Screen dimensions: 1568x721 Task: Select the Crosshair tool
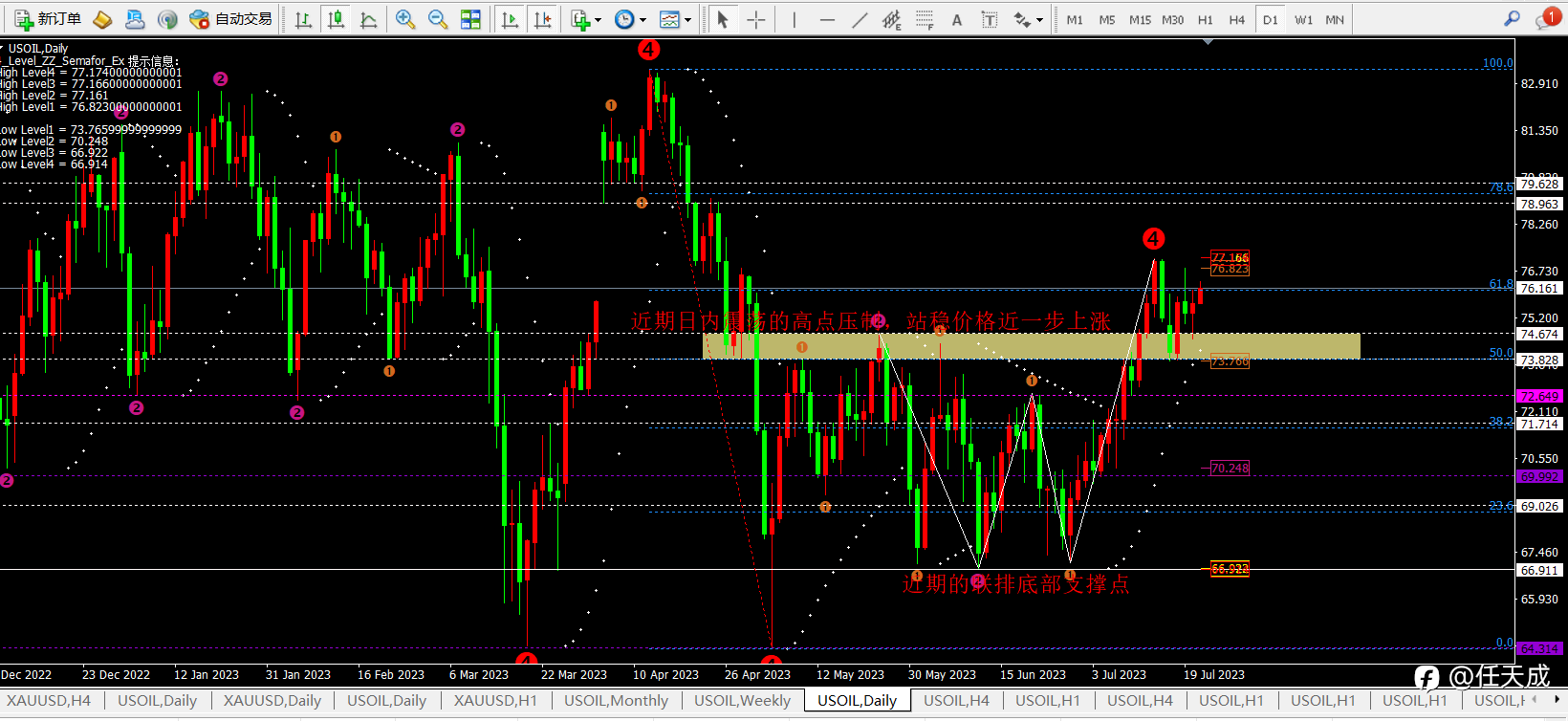pyautogui.click(x=755, y=19)
